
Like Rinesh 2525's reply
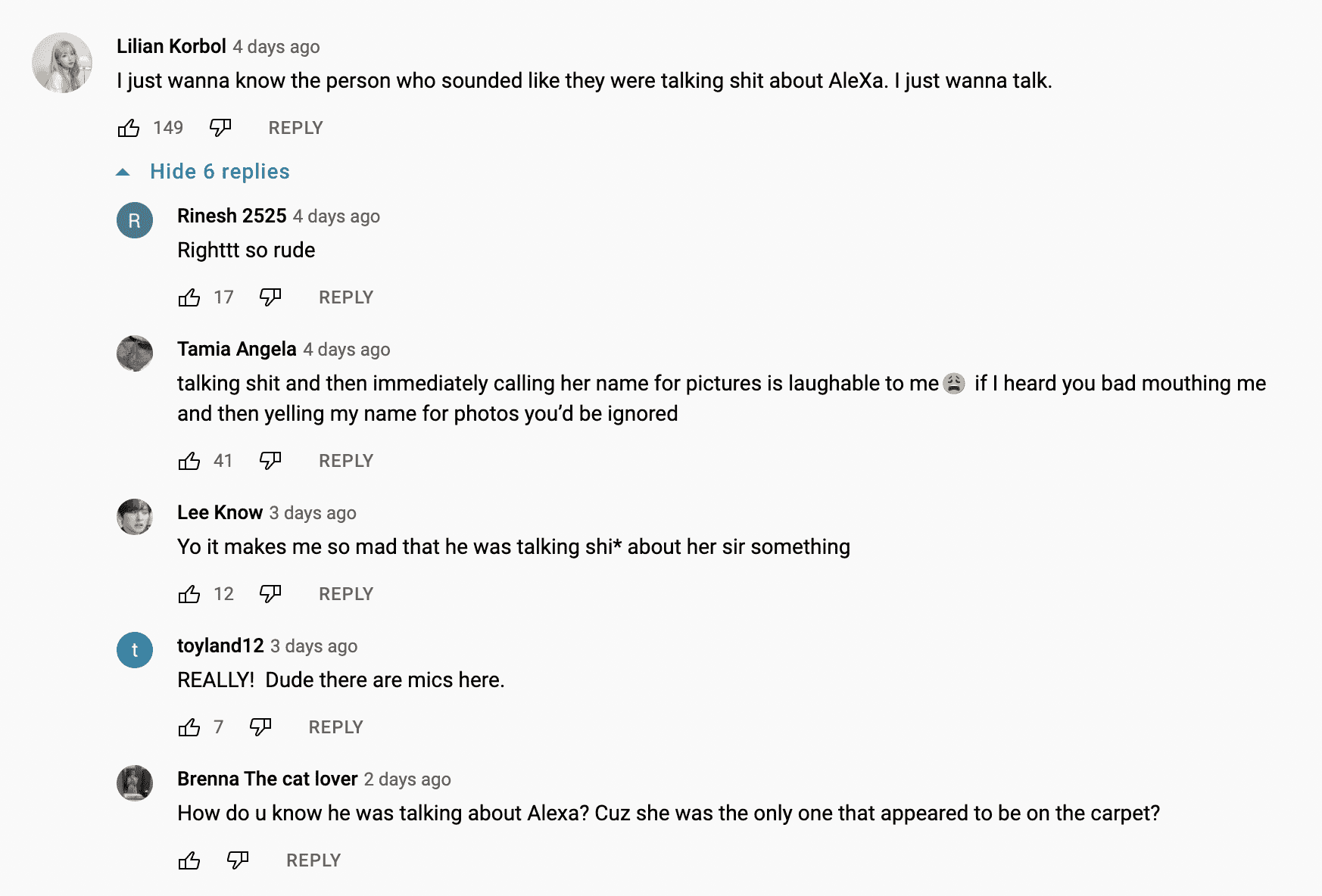coord(189,297)
